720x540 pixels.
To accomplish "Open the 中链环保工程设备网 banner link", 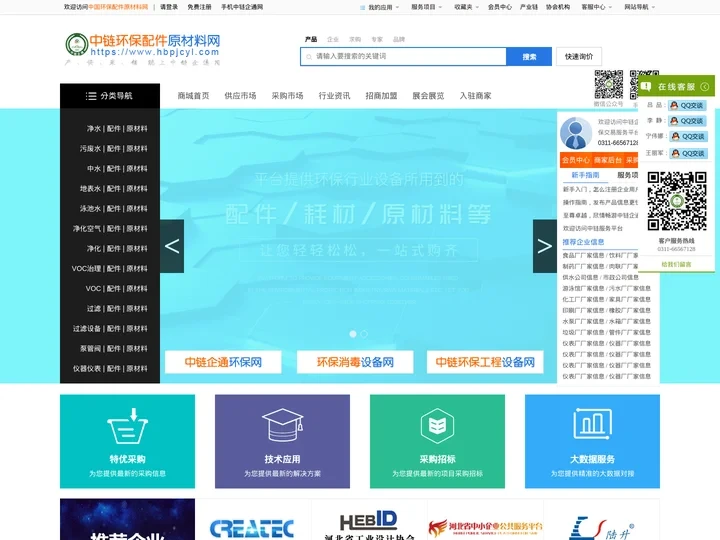I will point(485,362).
